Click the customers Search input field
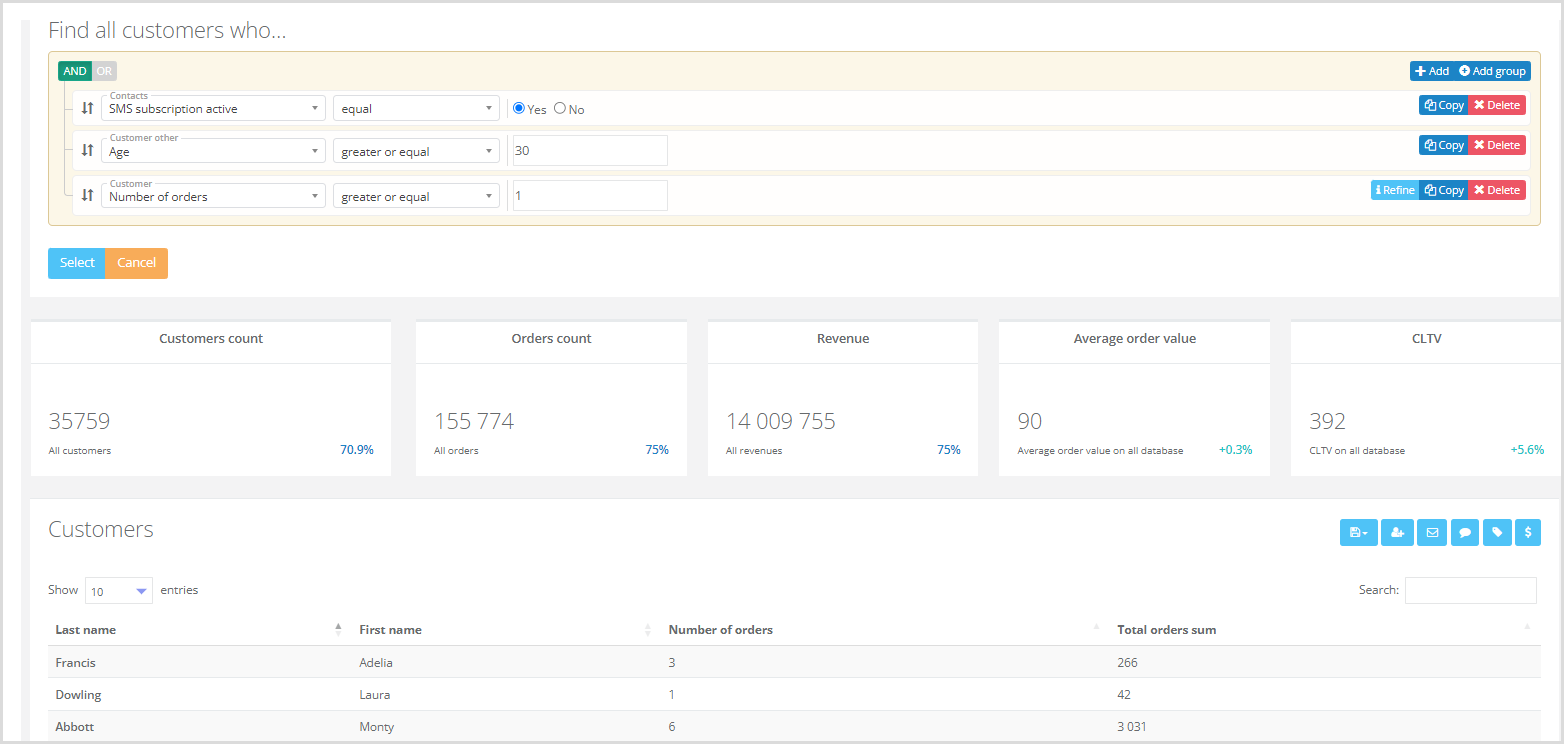The width and height of the screenshot is (1565, 744). click(x=1470, y=591)
